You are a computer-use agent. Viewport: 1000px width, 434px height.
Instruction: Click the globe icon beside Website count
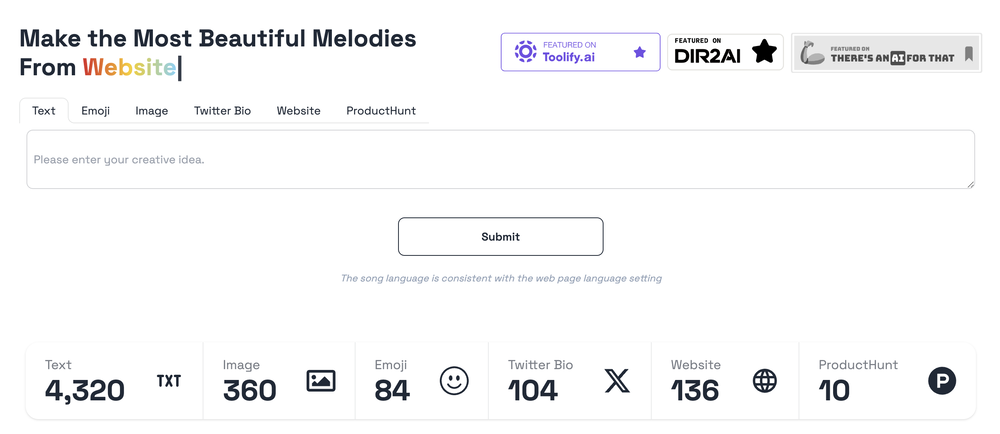click(765, 381)
